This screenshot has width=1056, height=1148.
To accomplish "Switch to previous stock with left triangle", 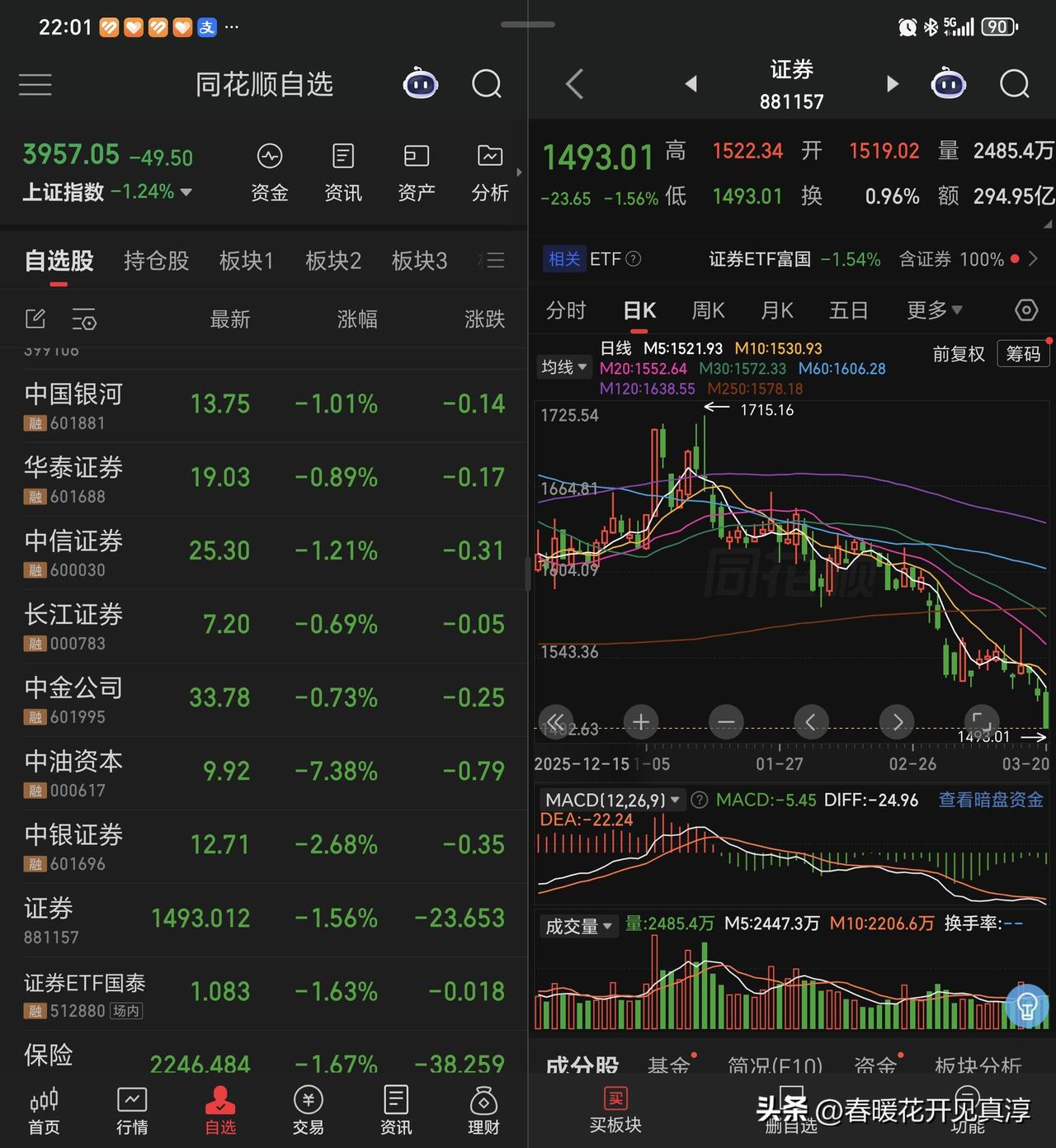I will 691,83.
